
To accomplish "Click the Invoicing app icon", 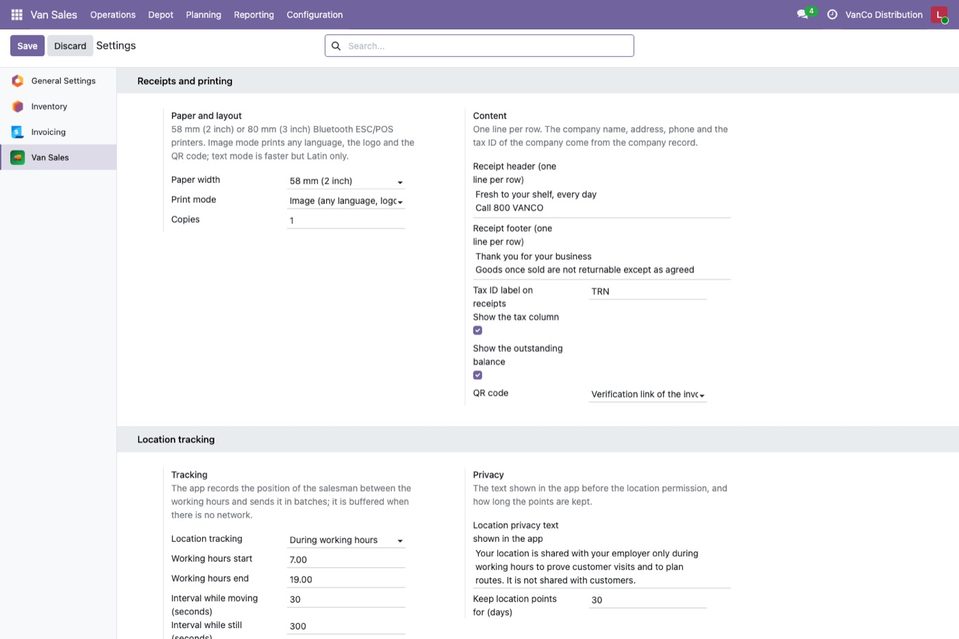I will coord(18,132).
